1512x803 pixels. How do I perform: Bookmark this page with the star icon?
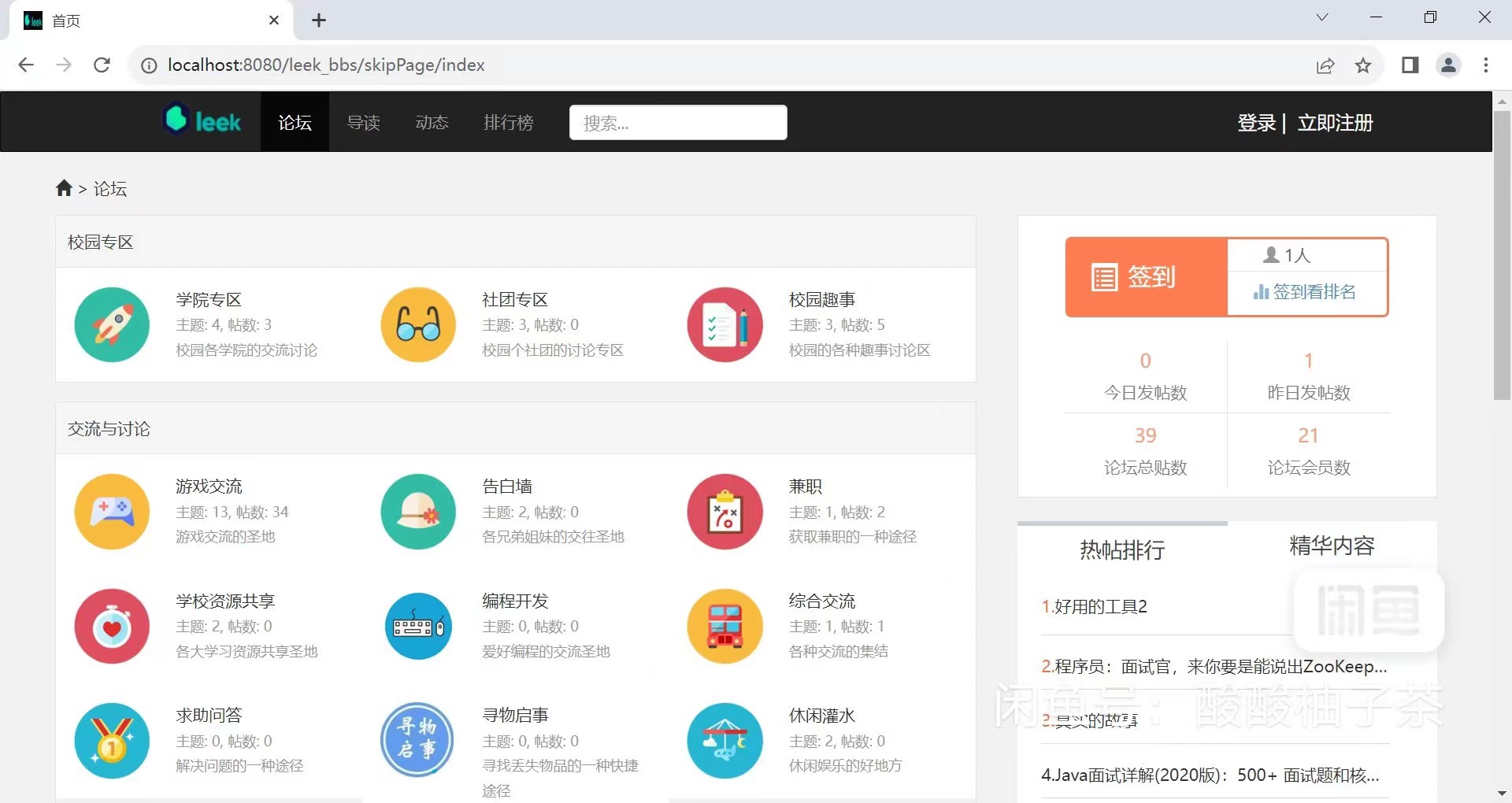(1363, 65)
